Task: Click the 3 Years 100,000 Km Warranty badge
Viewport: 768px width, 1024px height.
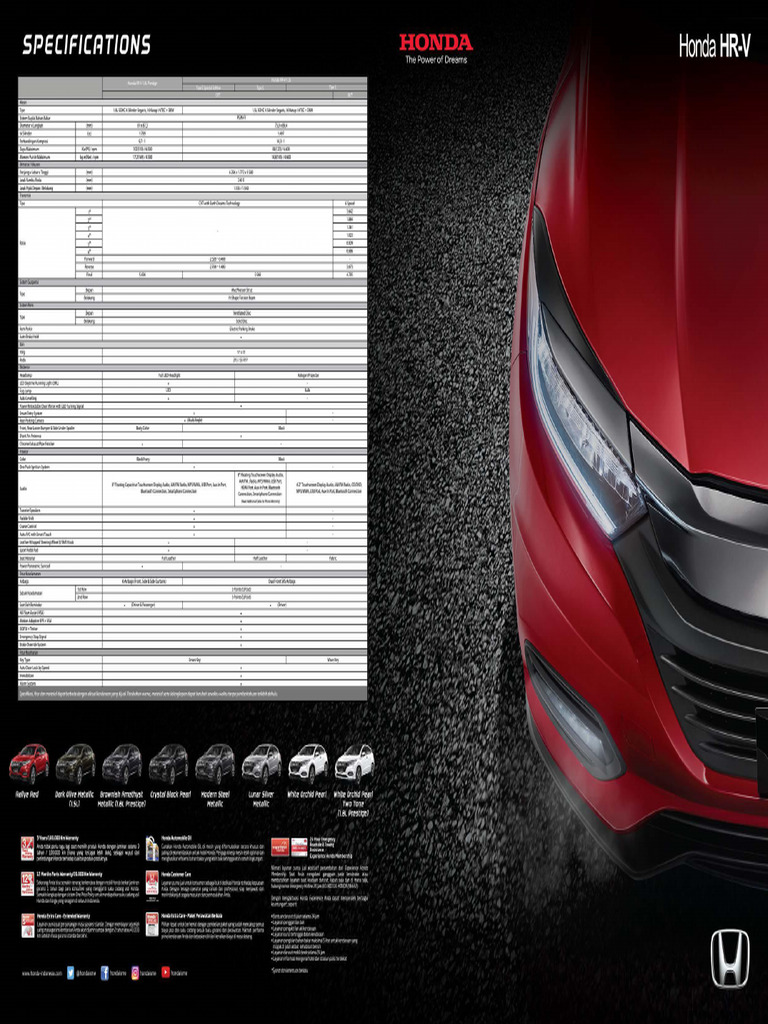Action: (27, 848)
